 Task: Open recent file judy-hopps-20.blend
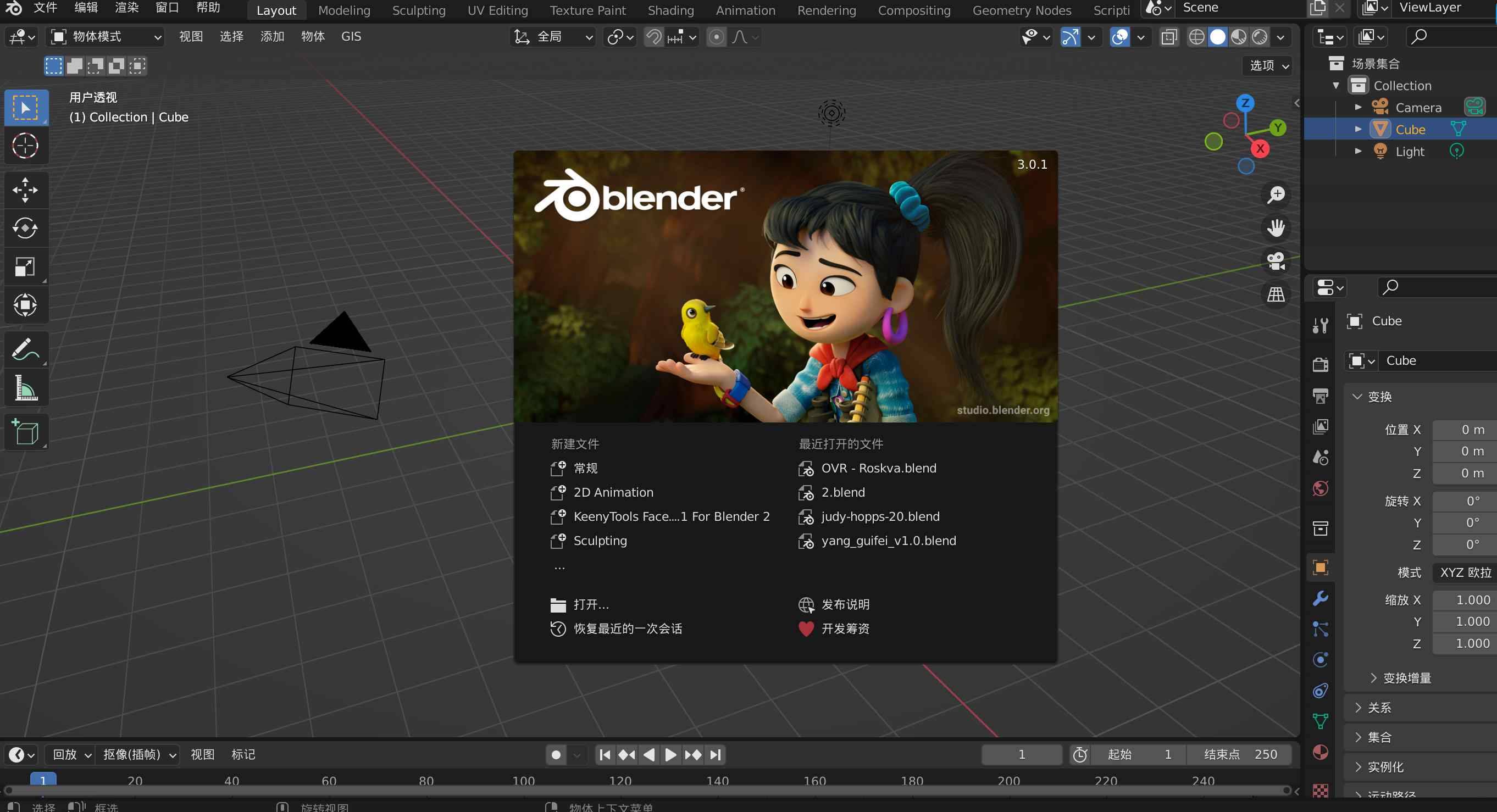880,516
